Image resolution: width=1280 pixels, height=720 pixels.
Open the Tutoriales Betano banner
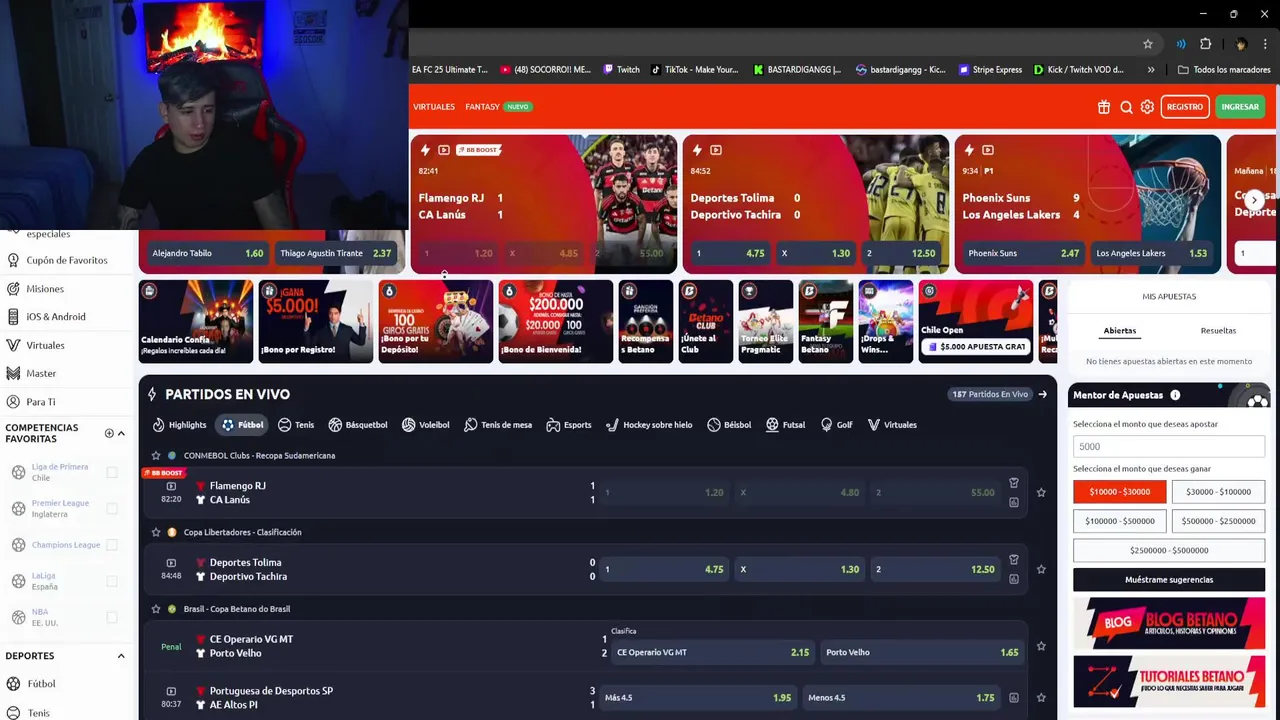click(x=1169, y=681)
